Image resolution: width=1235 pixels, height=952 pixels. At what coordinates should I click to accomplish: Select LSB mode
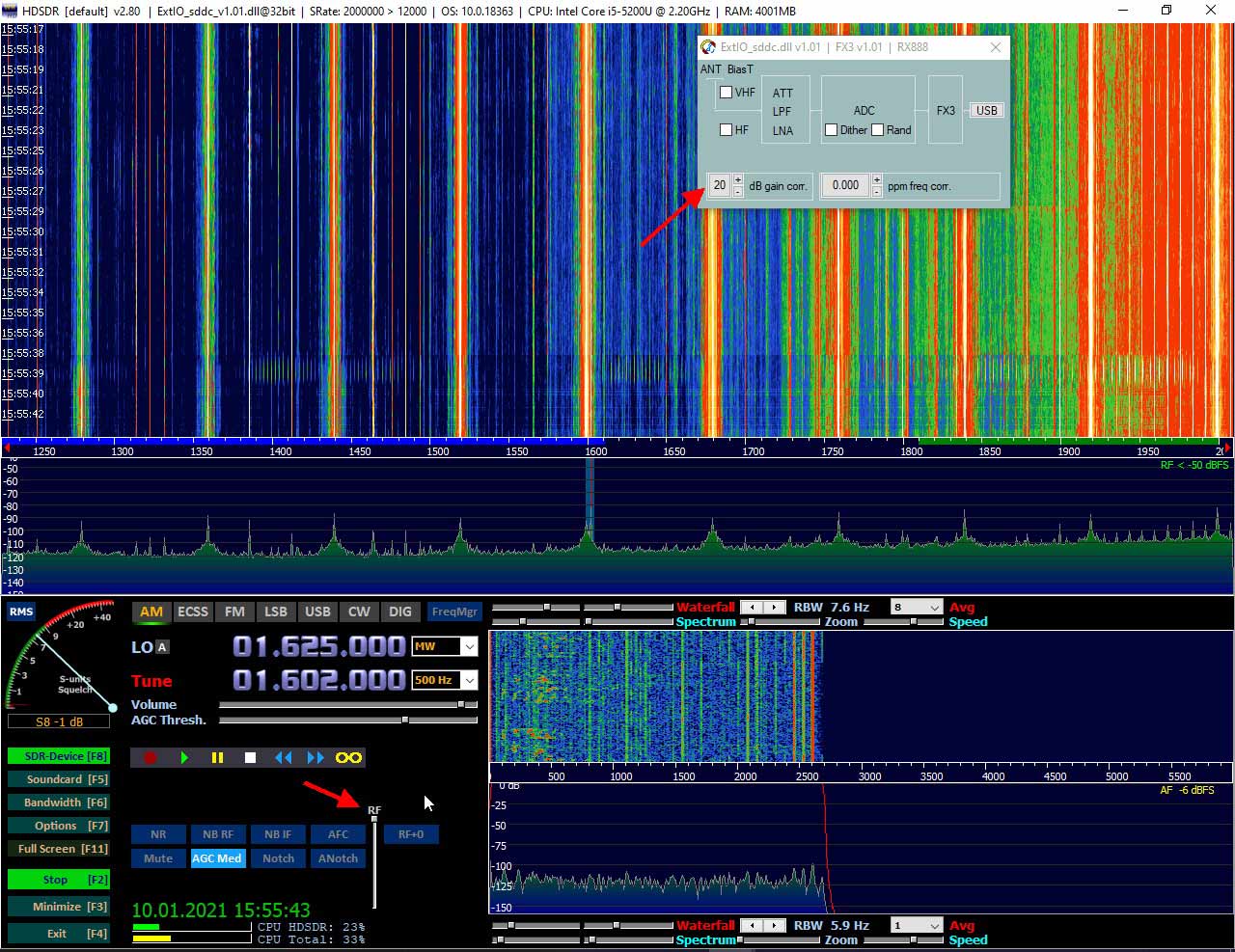[276, 612]
